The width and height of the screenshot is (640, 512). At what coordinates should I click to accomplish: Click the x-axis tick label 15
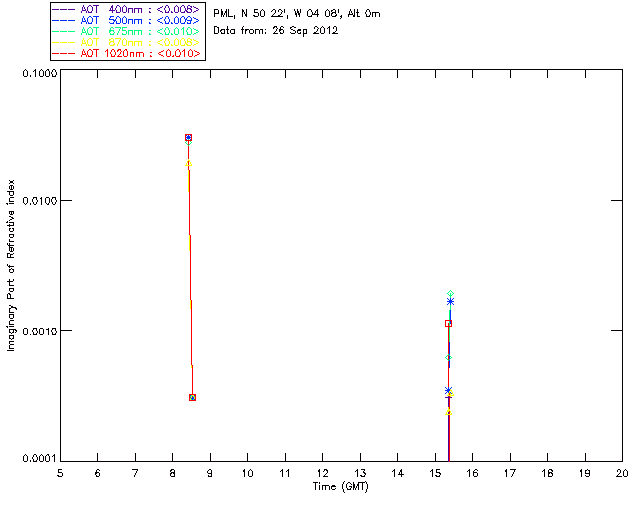[x=435, y=473]
